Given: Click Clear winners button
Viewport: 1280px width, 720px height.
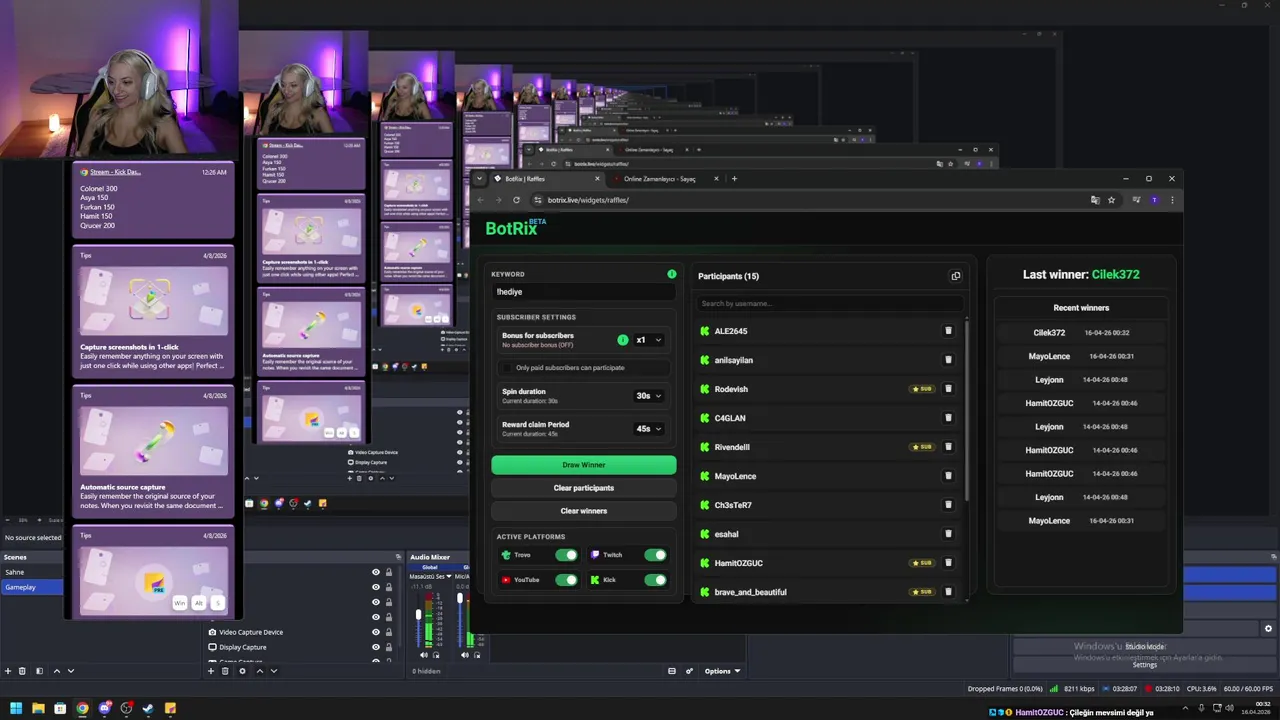Looking at the screenshot, I should pyautogui.click(x=584, y=511).
